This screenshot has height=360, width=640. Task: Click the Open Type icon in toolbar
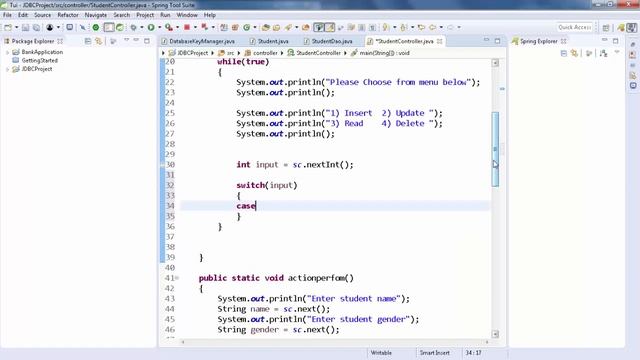(x=265, y=27)
